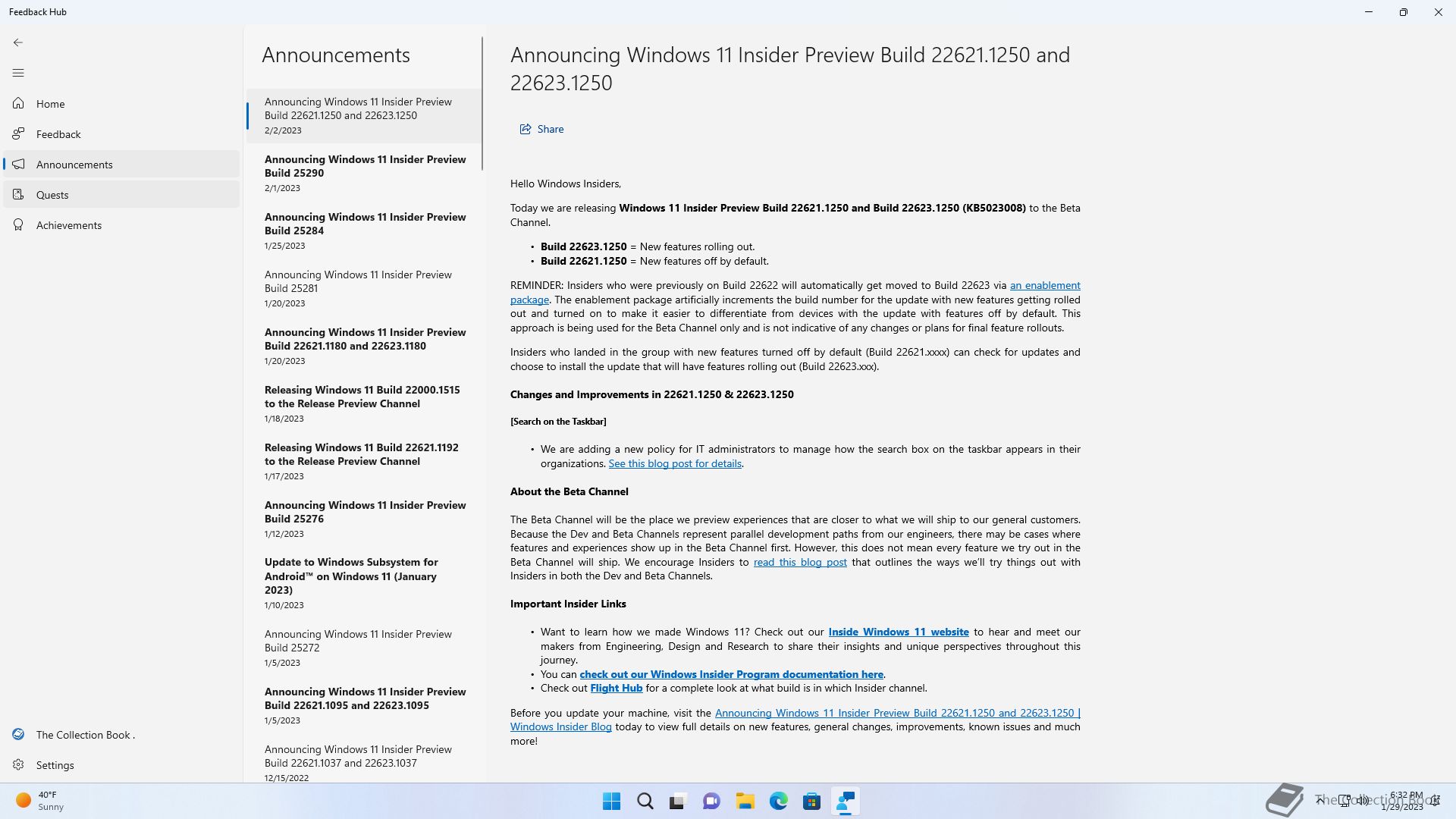Image resolution: width=1456 pixels, height=819 pixels.
Task: Open Windows Subsystem for Android update announcement
Action: (x=364, y=583)
